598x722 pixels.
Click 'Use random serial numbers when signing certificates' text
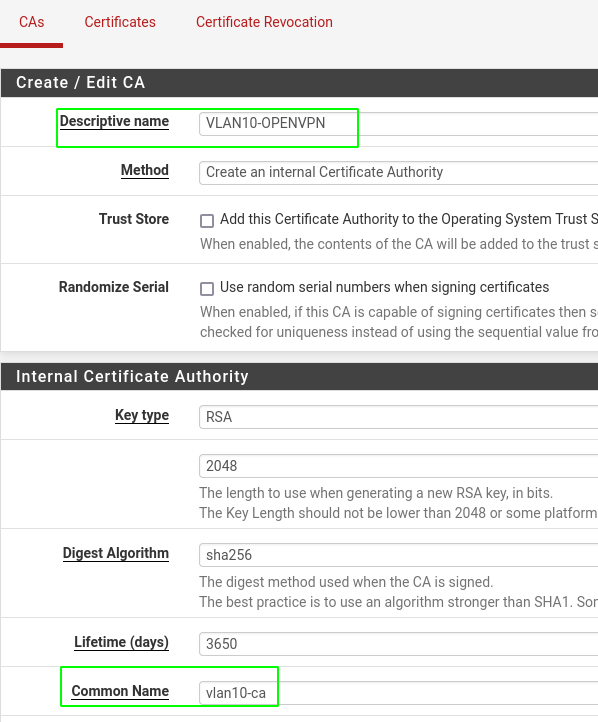click(384, 287)
